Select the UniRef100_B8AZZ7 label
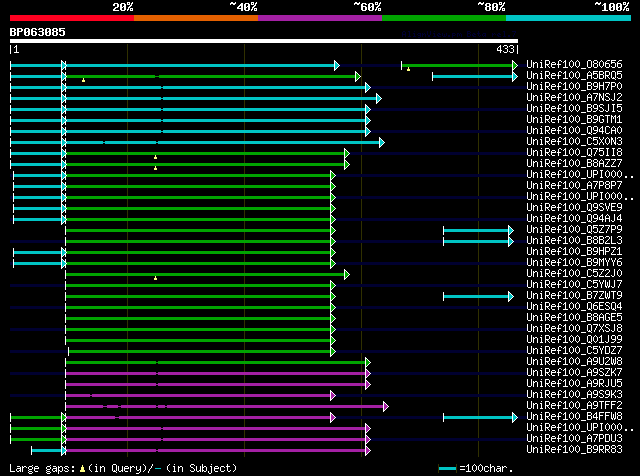 (574, 163)
